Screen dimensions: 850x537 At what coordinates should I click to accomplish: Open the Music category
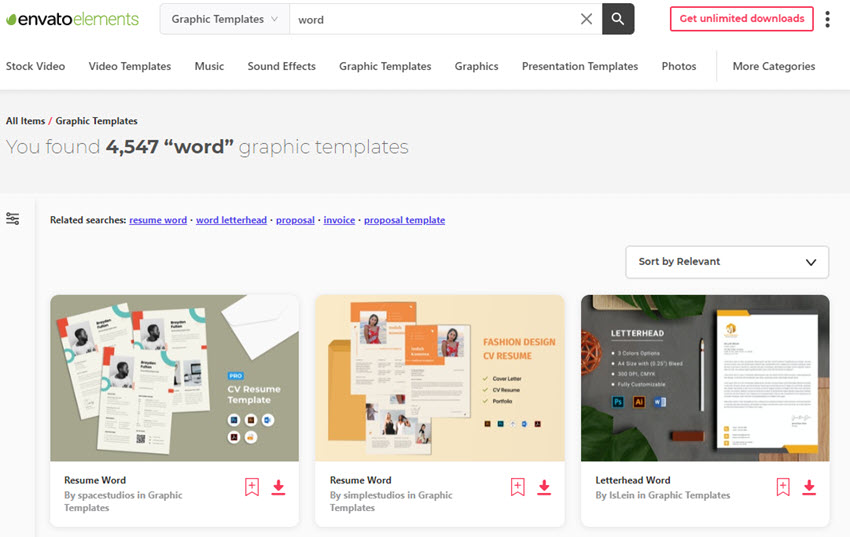click(209, 66)
